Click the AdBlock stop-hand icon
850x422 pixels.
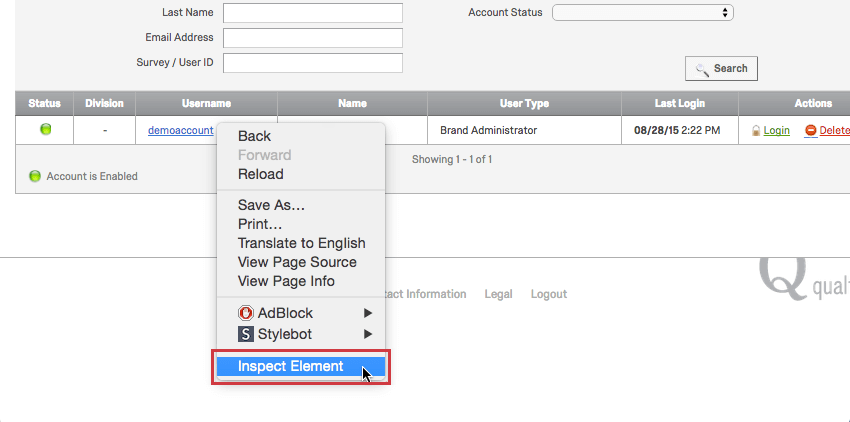pos(246,313)
